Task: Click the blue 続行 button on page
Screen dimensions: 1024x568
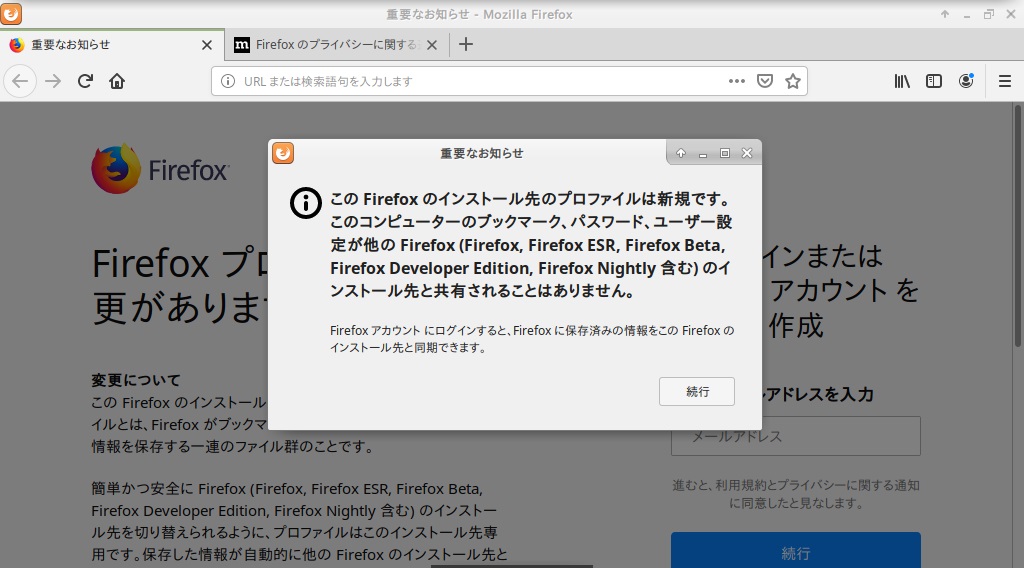Action: (795, 551)
